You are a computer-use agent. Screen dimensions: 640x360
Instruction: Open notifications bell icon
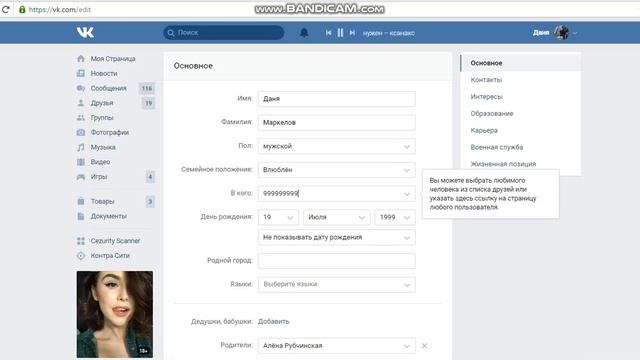pos(304,33)
